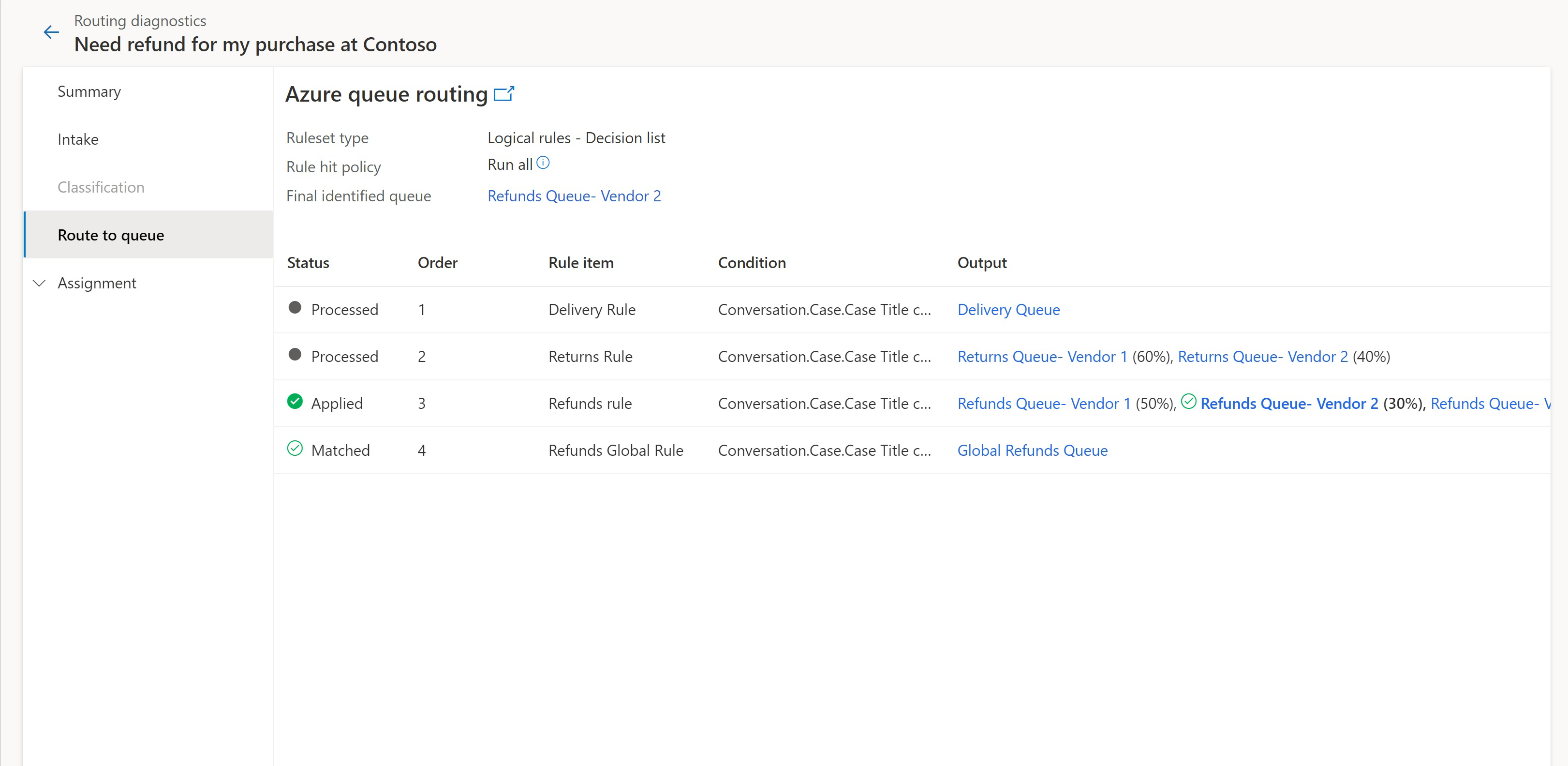The image size is (1568, 766).
Task: Navigate to Classification section
Action: [101, 187]
